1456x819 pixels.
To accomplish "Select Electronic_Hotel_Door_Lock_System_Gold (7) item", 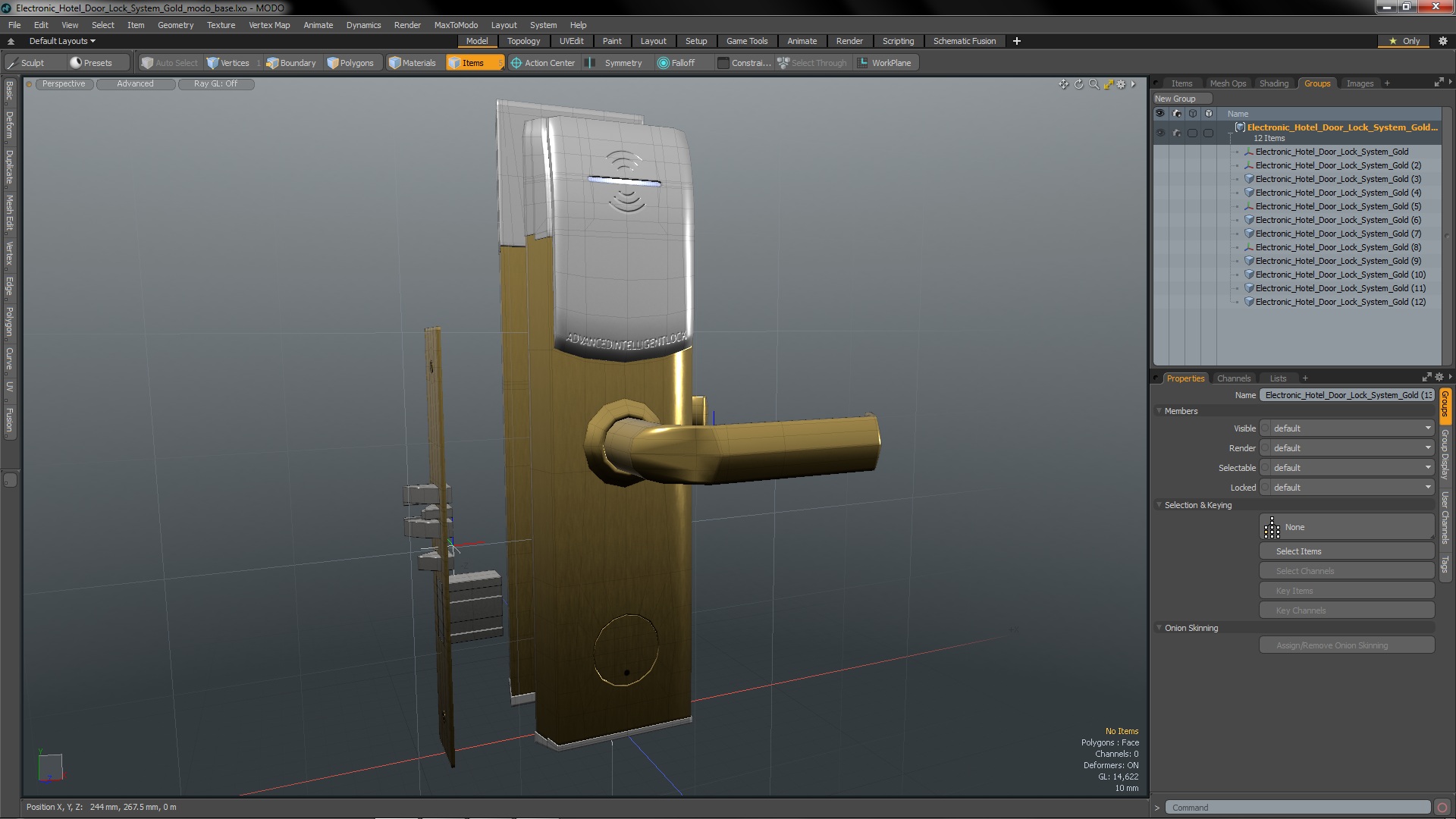I will click(x=1338, y=234).
